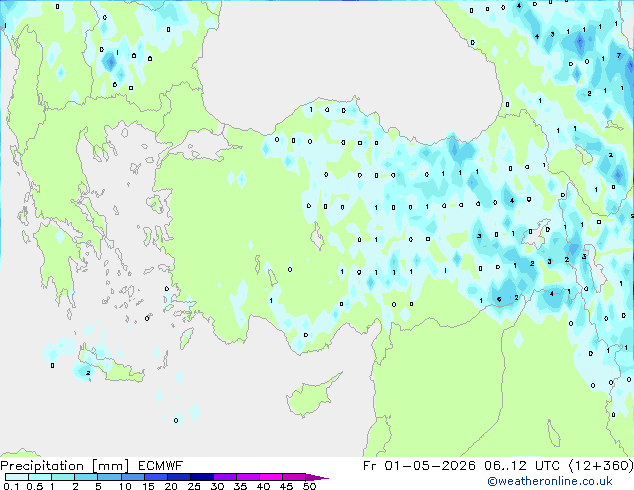Click the '(12+360)' forecast offset text
This screenshot has height=490, width=634.
[x=601, y=466]
